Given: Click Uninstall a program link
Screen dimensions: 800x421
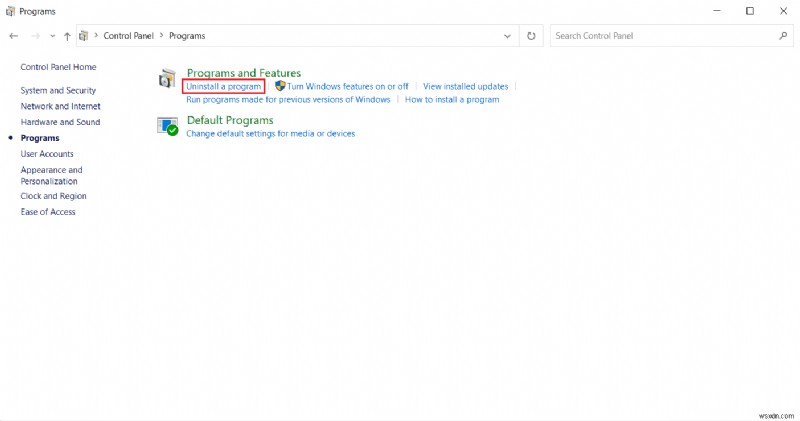Looking at the screenshot, I should pyautogui.click(x=223, y=86).
